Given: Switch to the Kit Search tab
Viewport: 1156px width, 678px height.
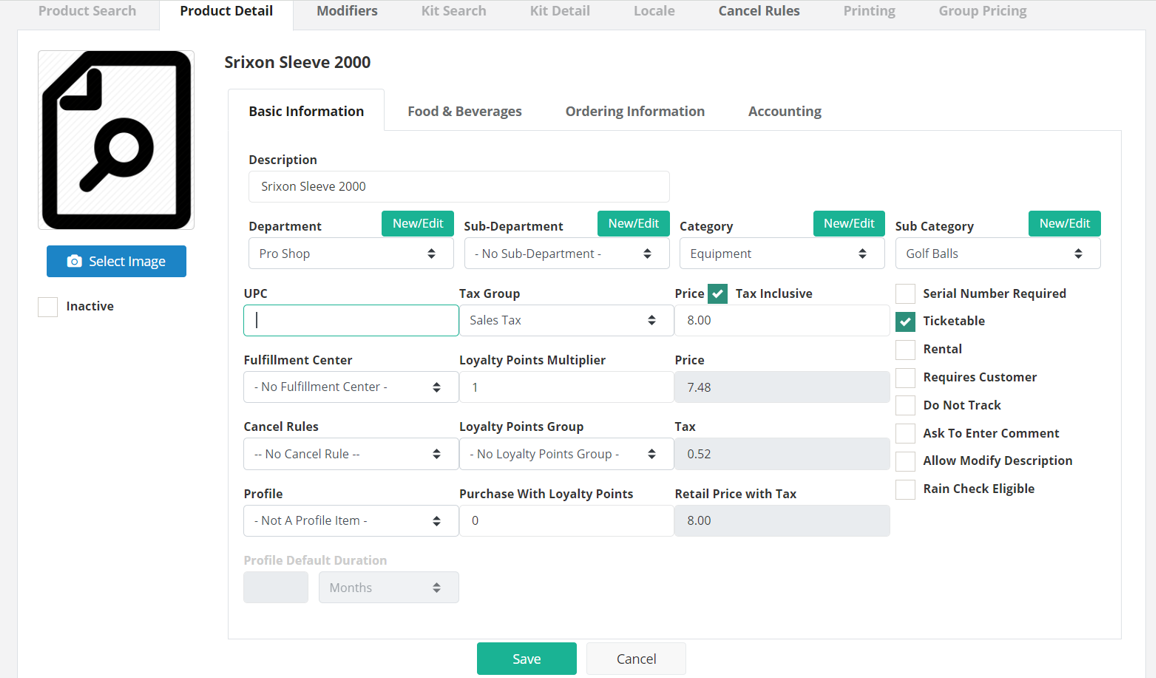Looking at the screenshot, I should (453, 11).
